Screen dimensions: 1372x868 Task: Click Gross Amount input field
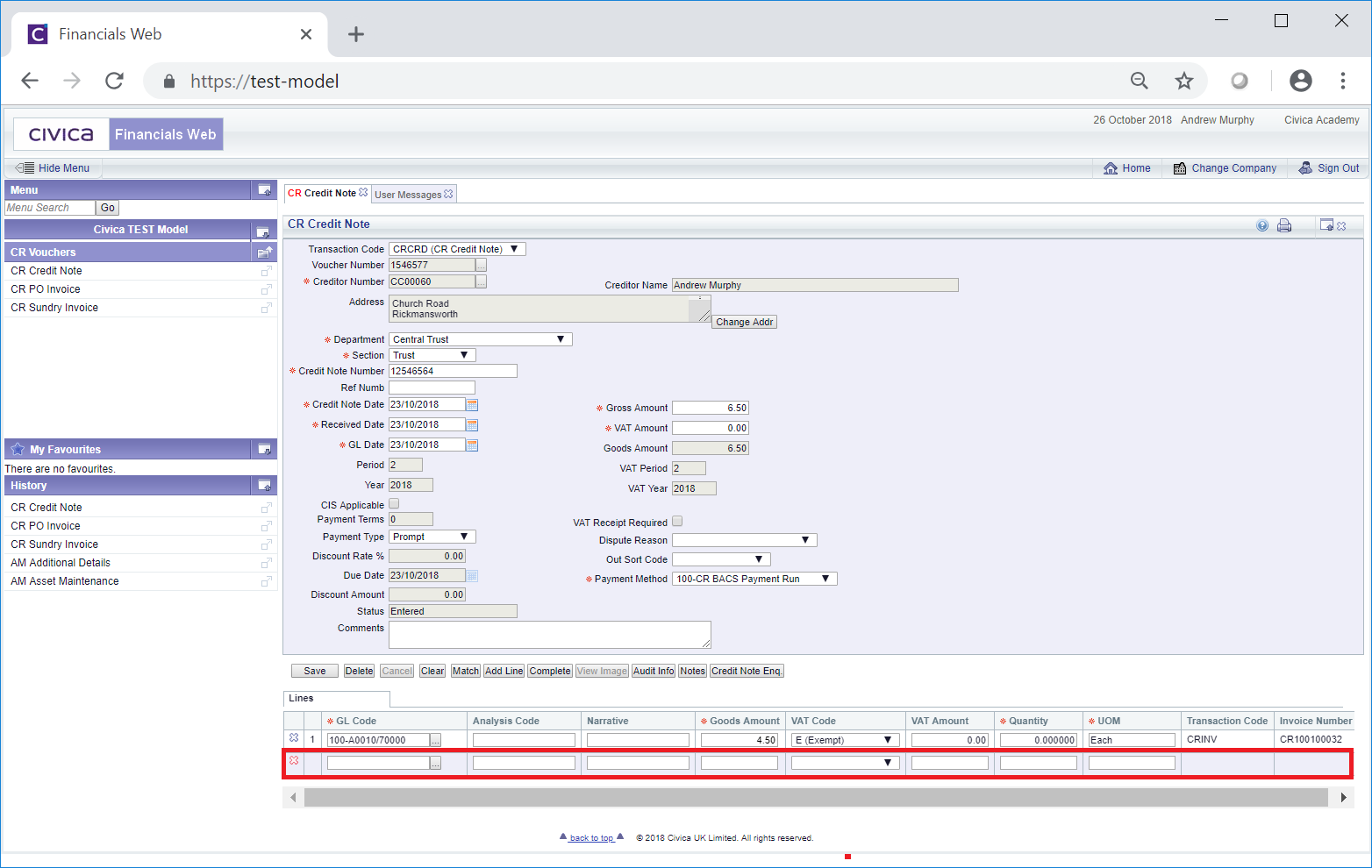pyautogui.click(x=711, y=408)
